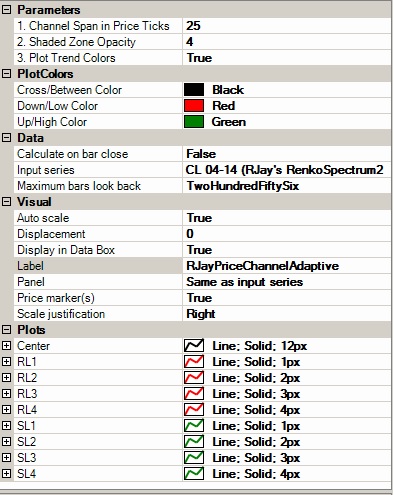Viewport: 394px width, 495px height.
Task: Collapse the Parameters section
Action: point(6,10)
